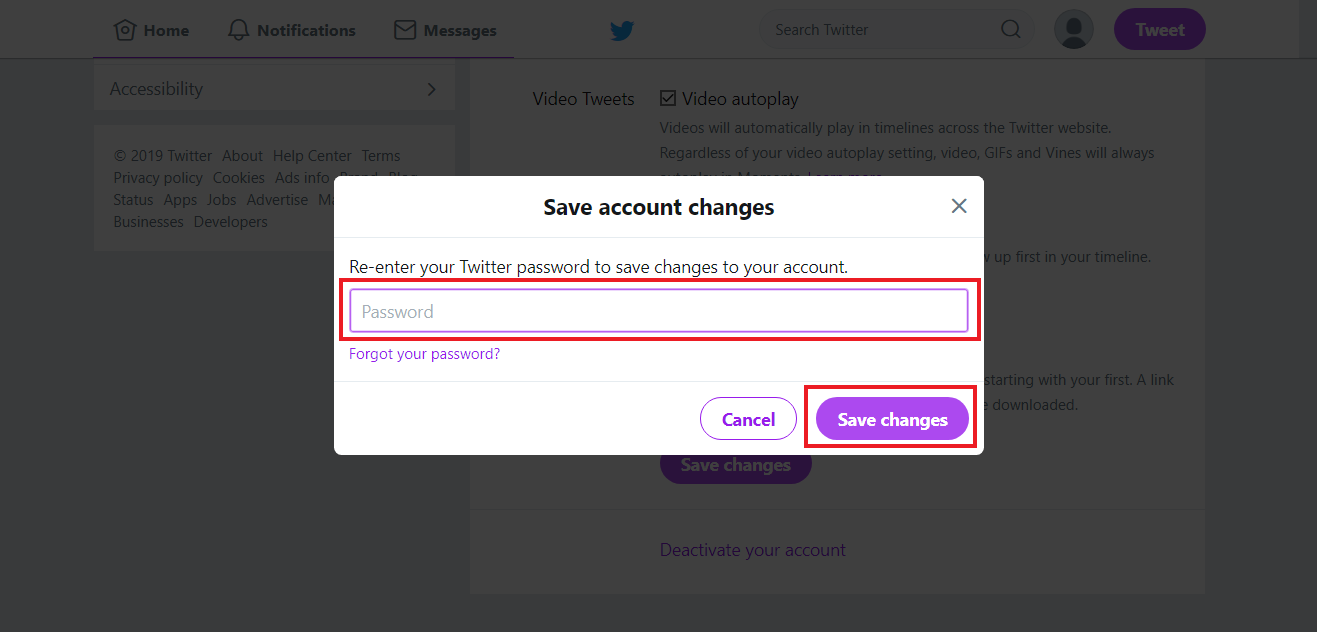
Task: Close the Save account changes dialog
Action: [x=959, y=206]
